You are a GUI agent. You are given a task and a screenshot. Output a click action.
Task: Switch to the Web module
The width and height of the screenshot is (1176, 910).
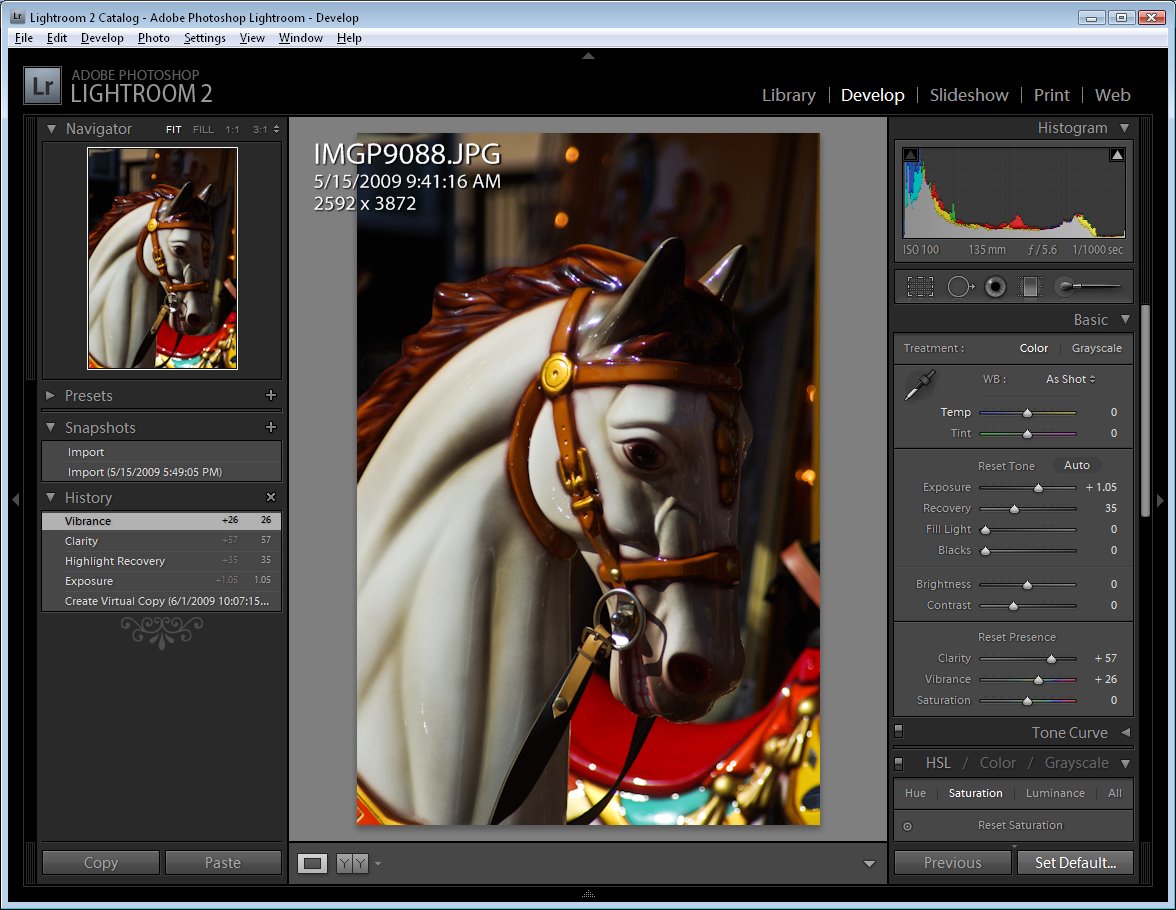tap(1112, 95)
